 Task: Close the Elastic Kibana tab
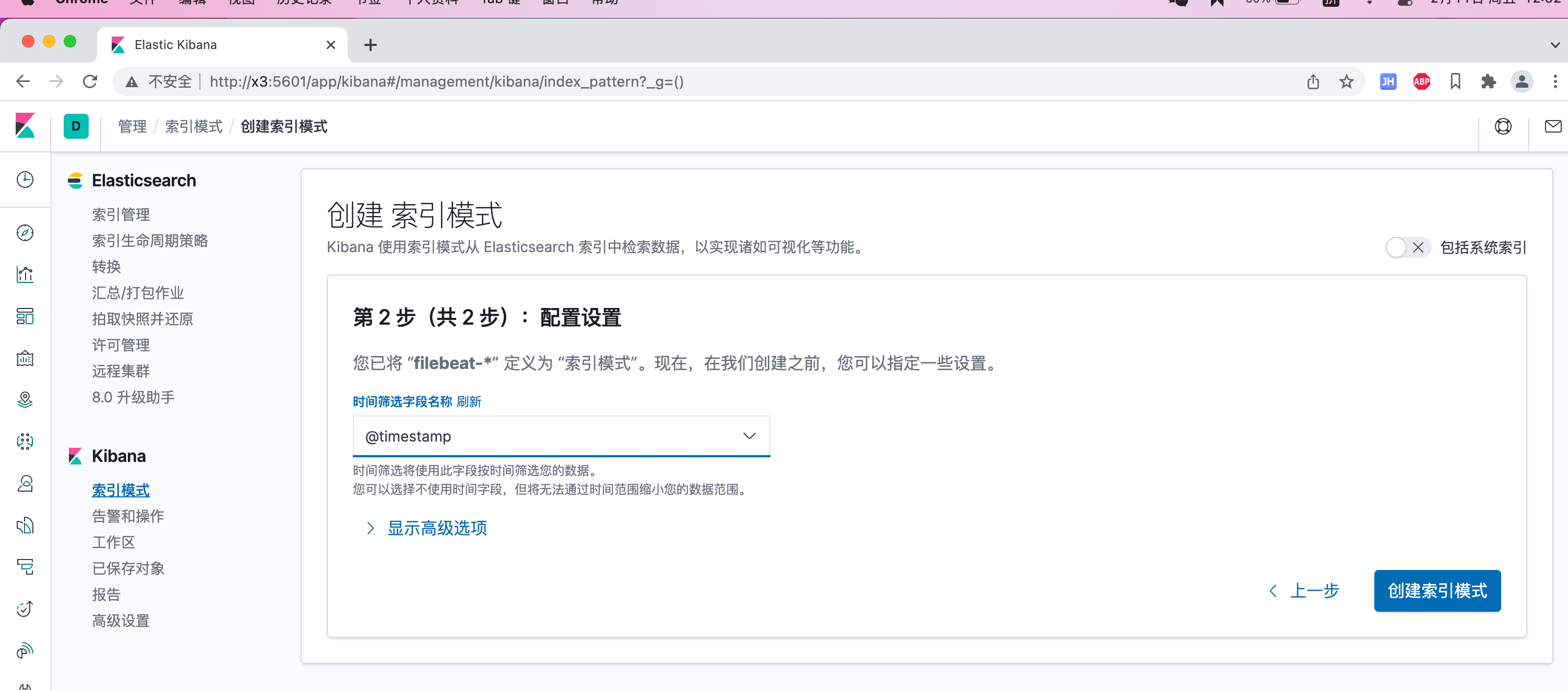(330, 45)
